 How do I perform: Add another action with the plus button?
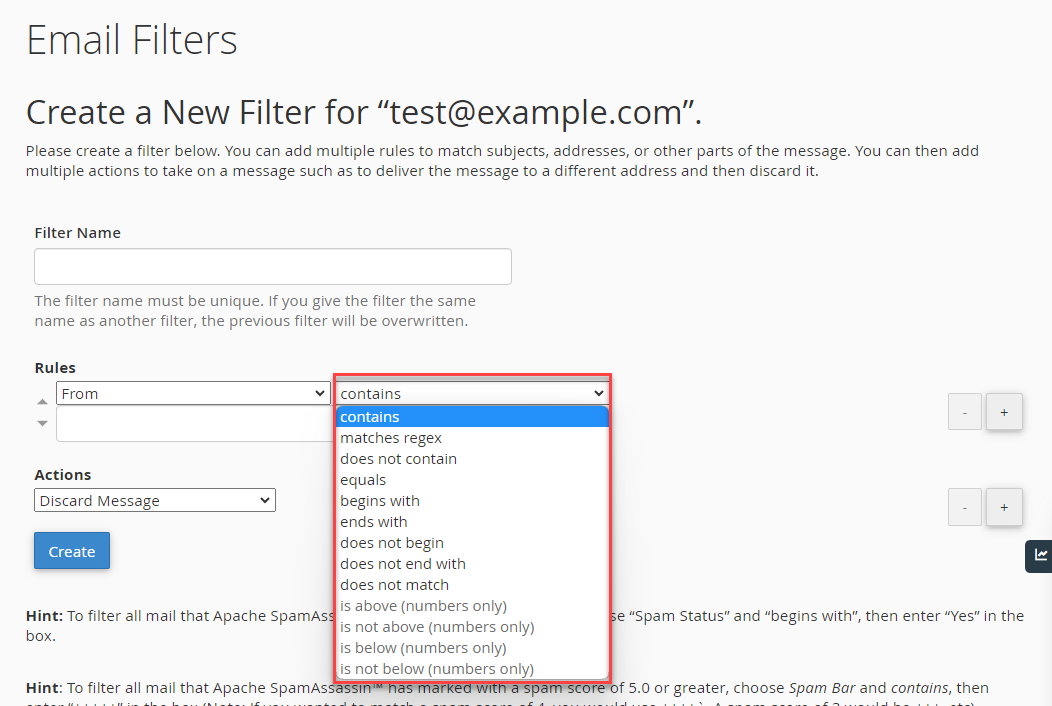tap(1004, 507)
